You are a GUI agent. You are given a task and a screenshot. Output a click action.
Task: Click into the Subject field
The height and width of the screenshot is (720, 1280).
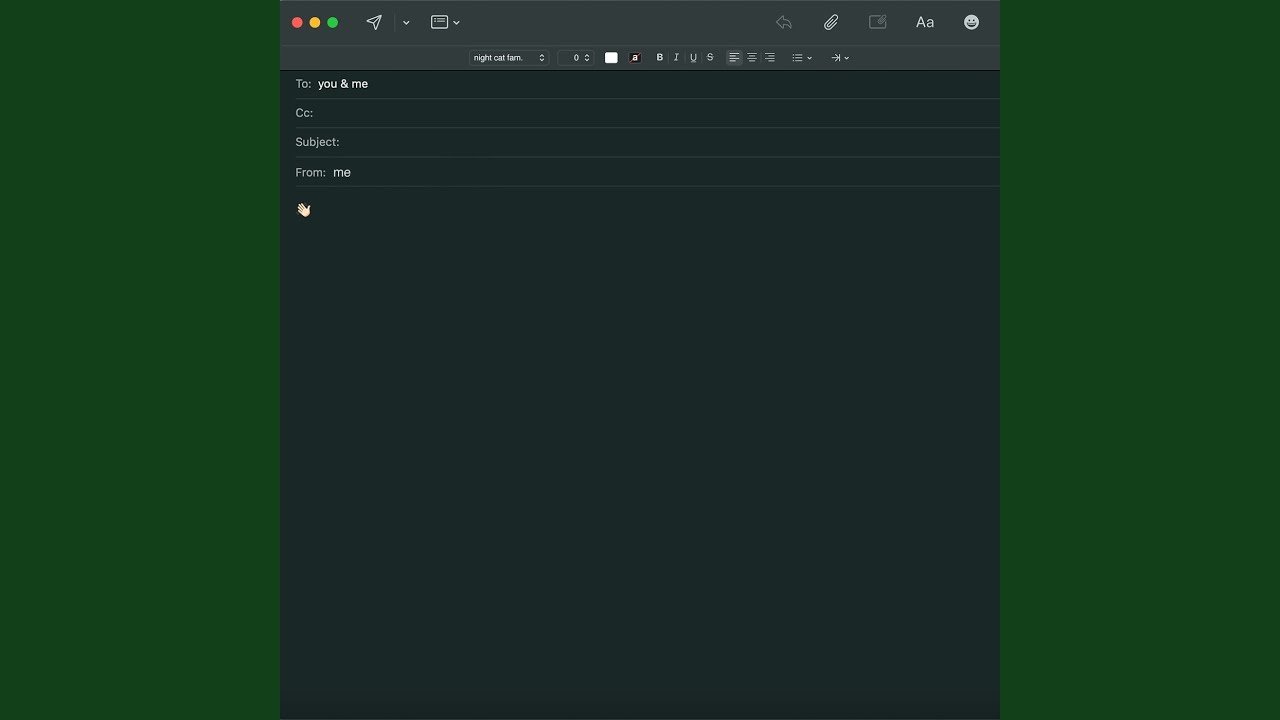coord(640,142)
